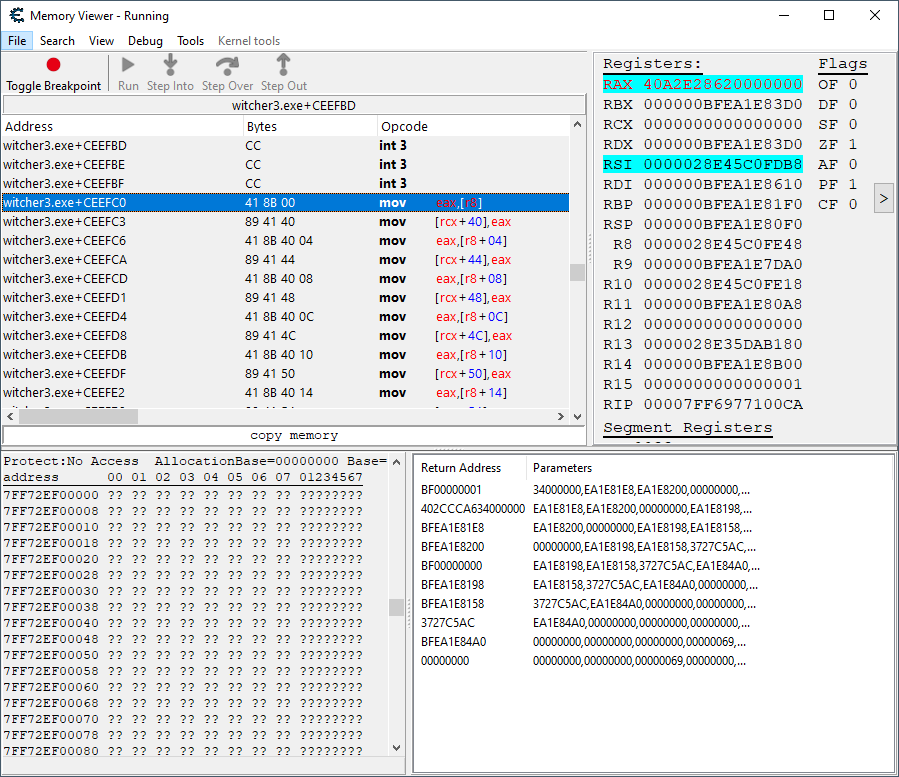The image size is (899, 777).
Task: Toggle the ZF flag value
Action: [852, 144]
